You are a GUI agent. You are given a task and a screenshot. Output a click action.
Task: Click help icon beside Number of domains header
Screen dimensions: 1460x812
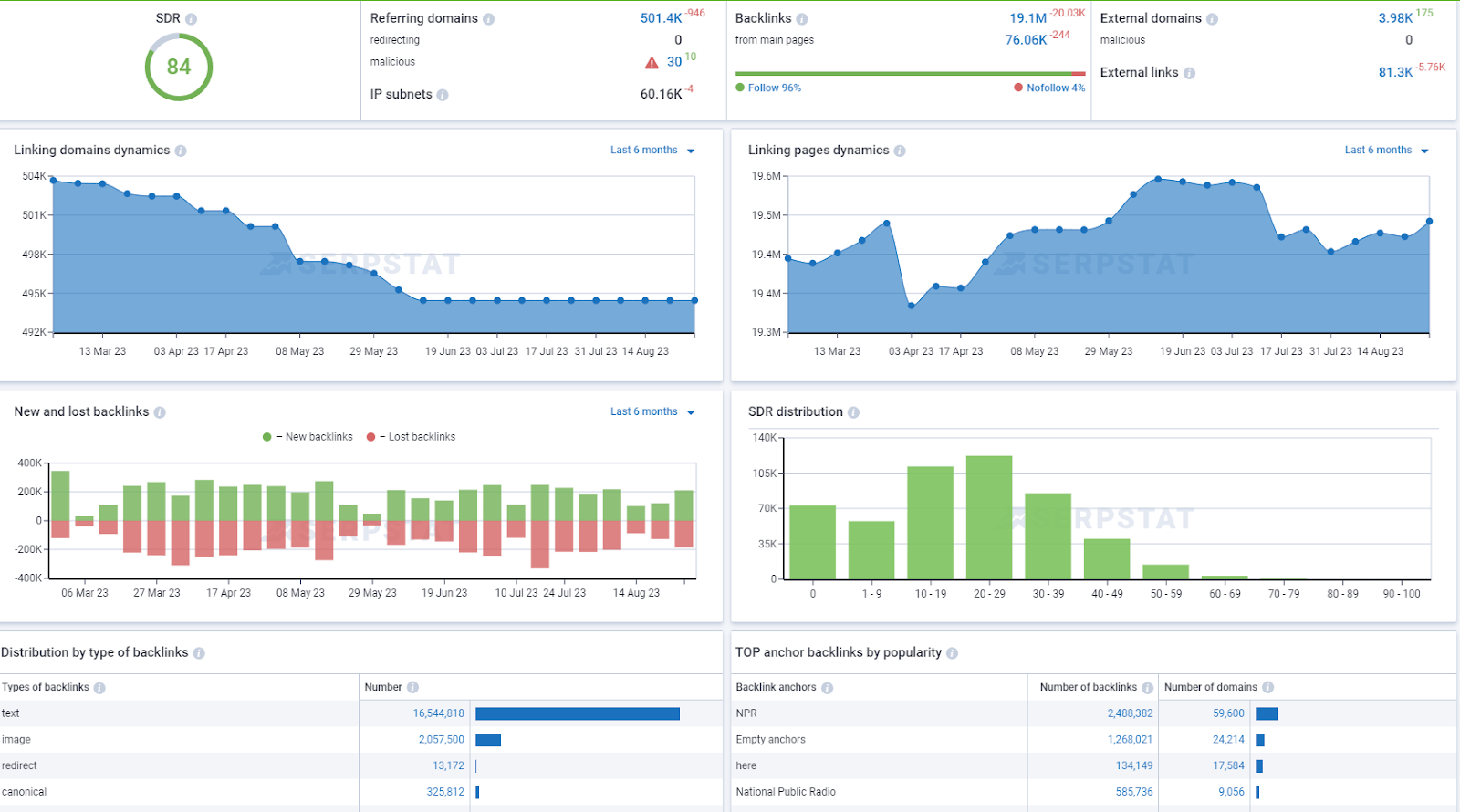1268,688
